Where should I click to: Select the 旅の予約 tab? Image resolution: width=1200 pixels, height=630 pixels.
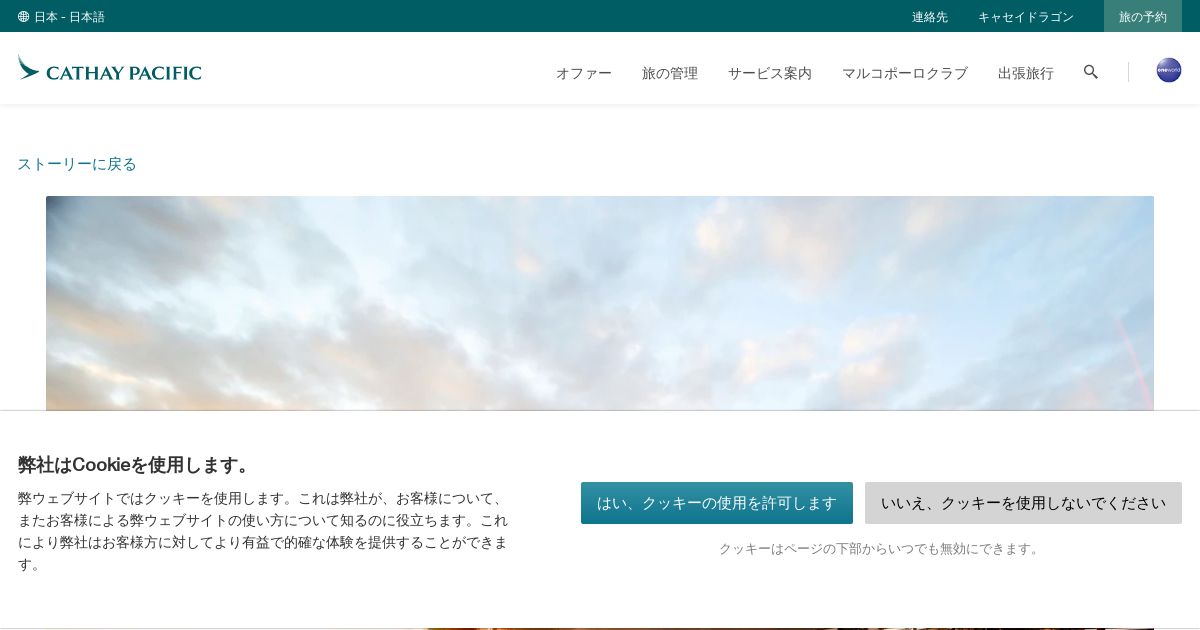pos(1143,16)
